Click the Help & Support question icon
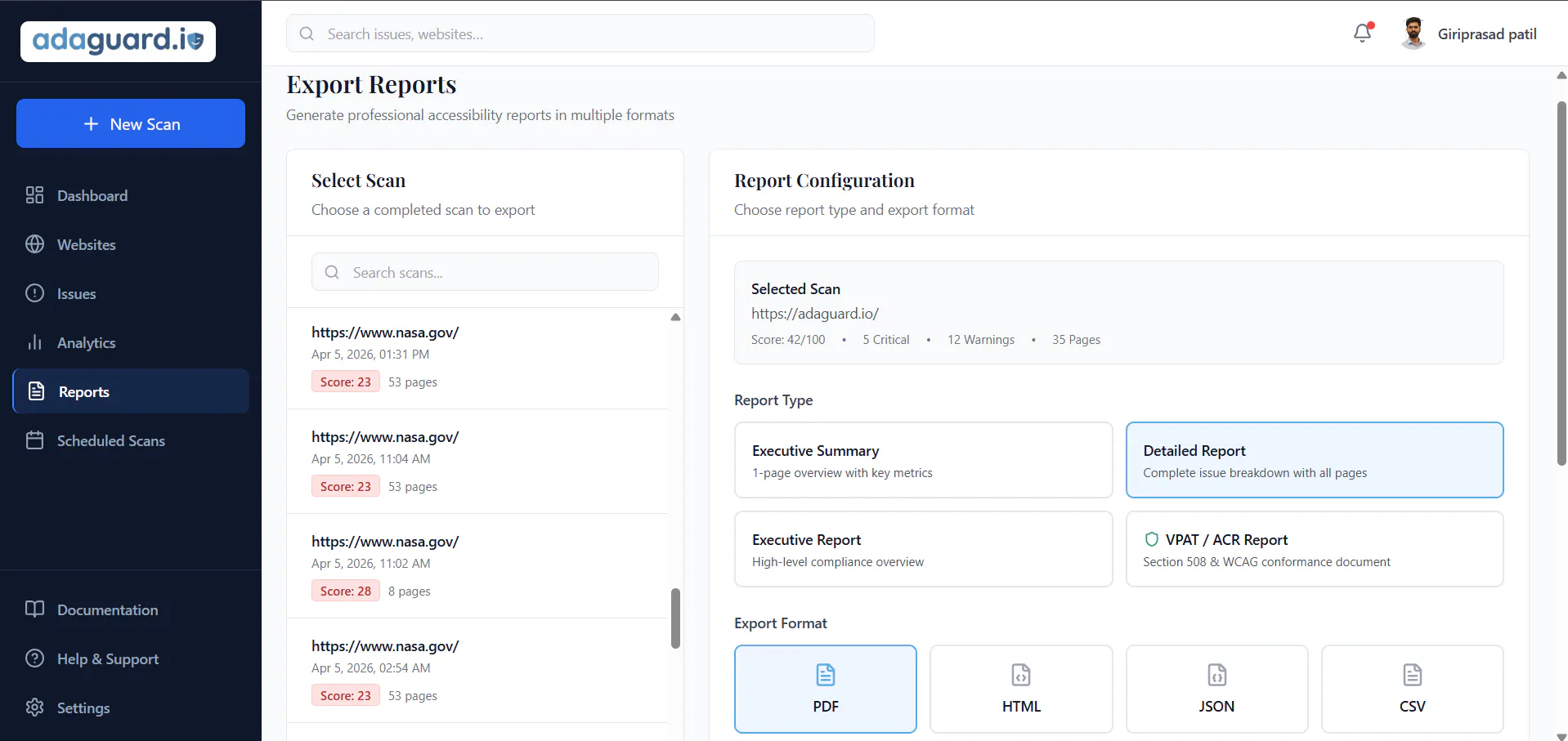1568x741 pixels. pyautogui.click(x=34, y=658)
